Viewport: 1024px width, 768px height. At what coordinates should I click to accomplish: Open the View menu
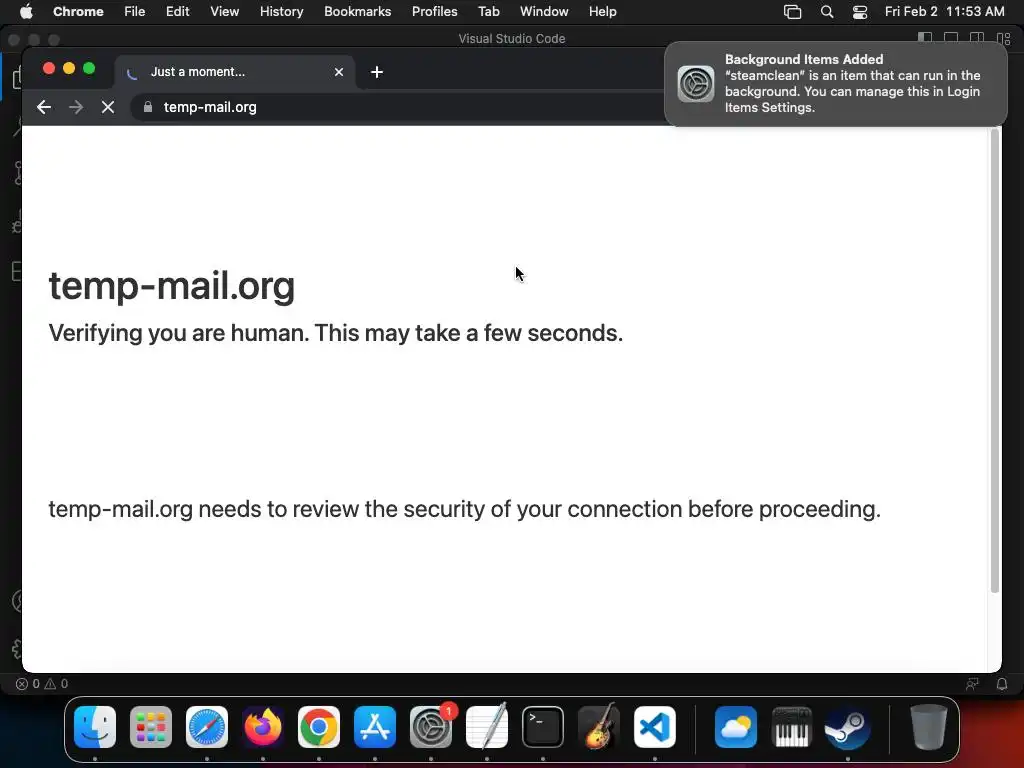tap(224, 11)
